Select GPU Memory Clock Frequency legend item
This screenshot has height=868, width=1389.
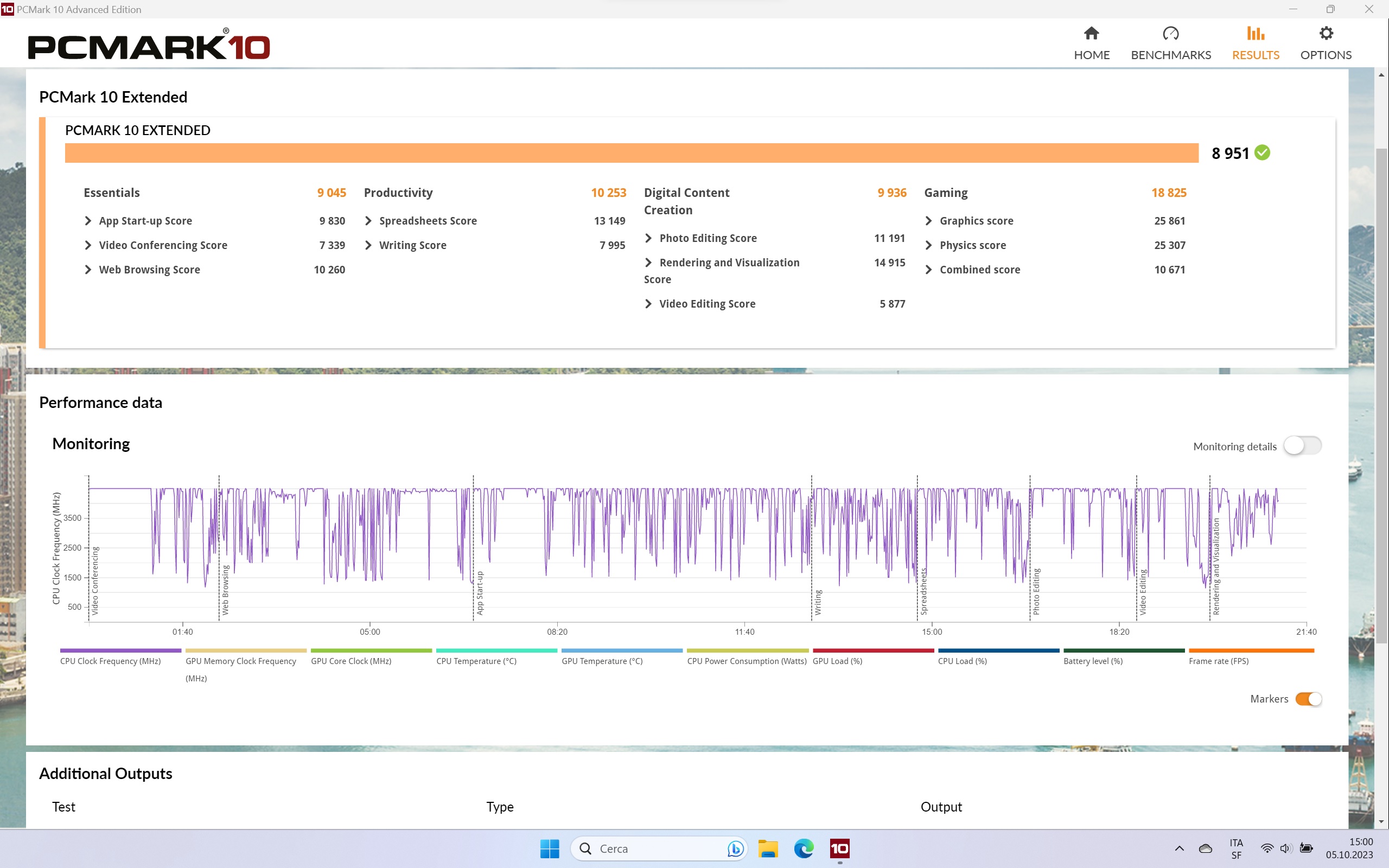click(246, 666)
